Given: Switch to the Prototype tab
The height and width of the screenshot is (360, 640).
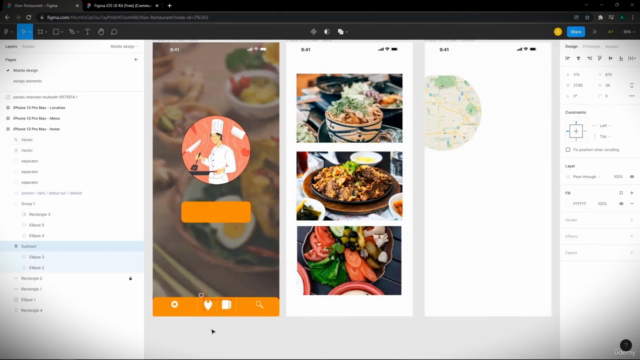Looking at the screenshot, I should pyautogui.click(x=591, y=47).
